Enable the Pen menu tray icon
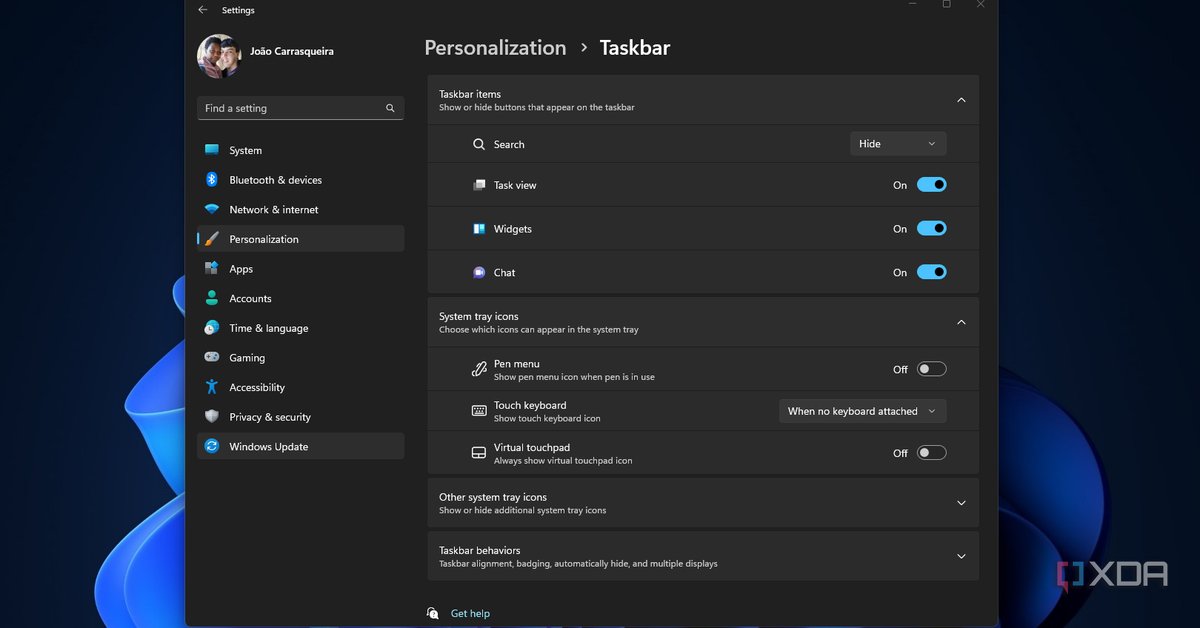1200x628 pixels. tap(931, 368)
